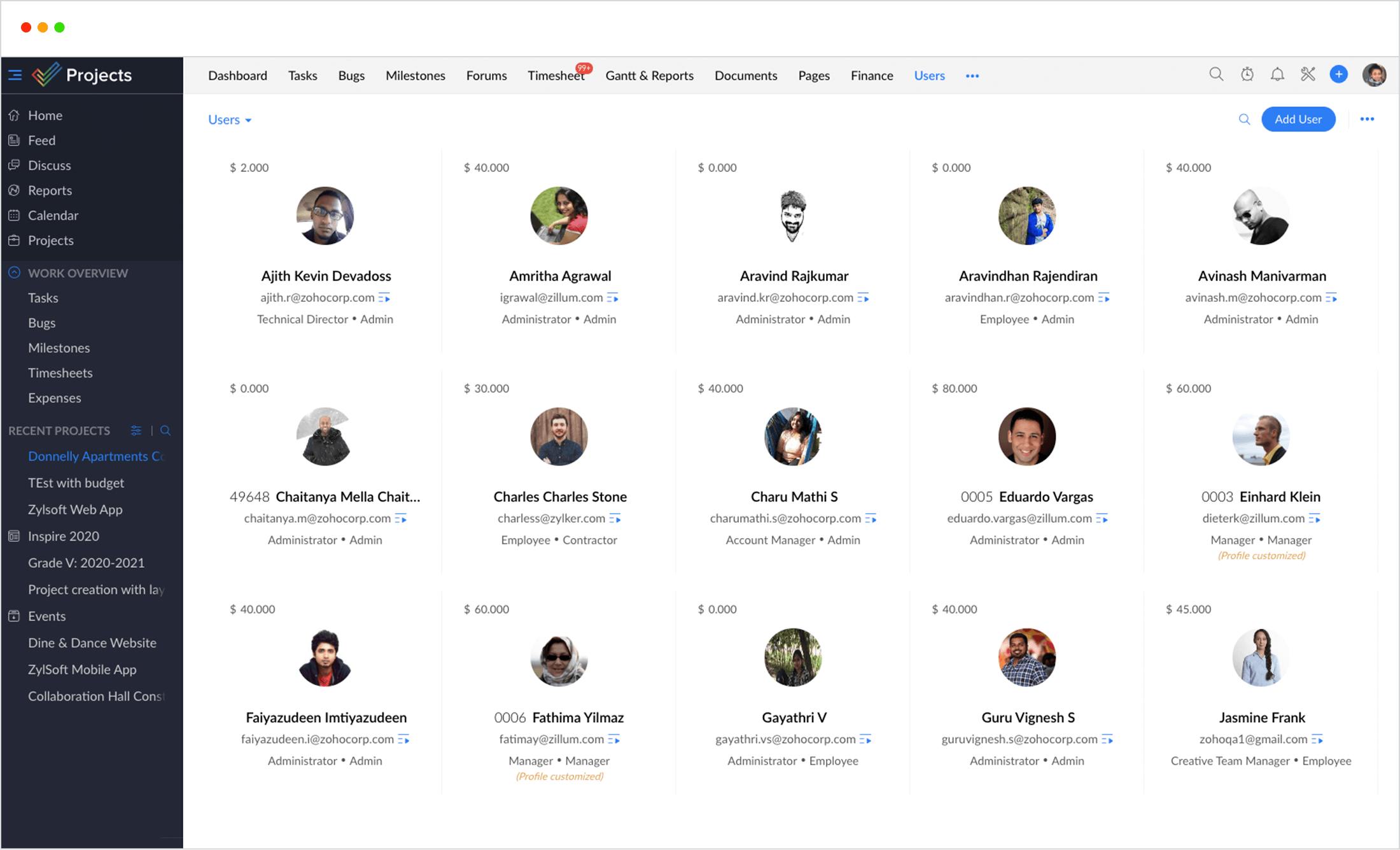
Task: Open recent projects filter settings icon
Action: click(136, 430)
